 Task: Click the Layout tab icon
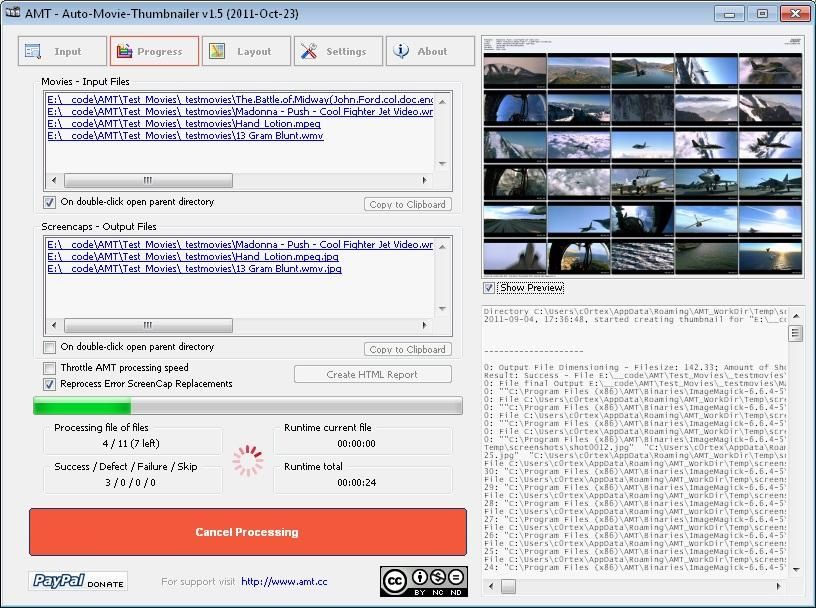click(216, 52)
